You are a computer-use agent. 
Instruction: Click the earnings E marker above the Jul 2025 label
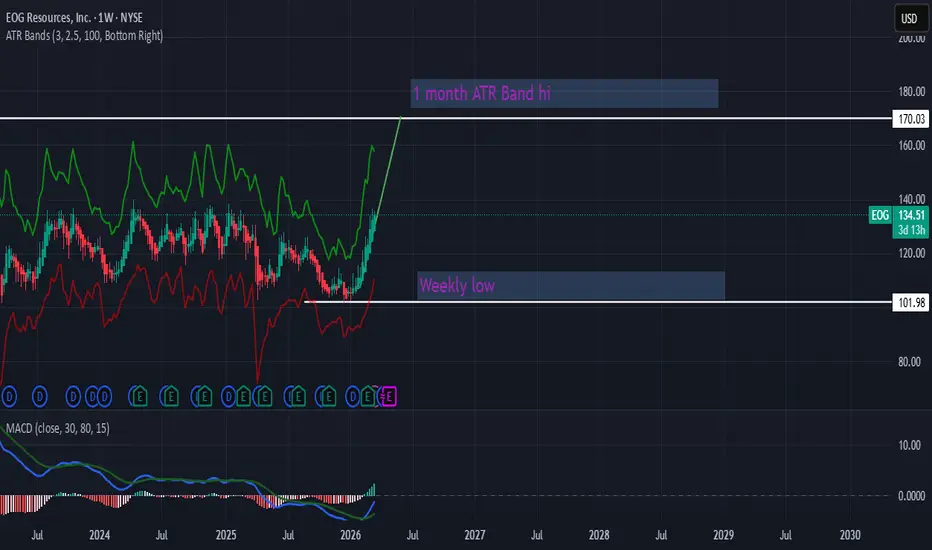pos(297,397)
